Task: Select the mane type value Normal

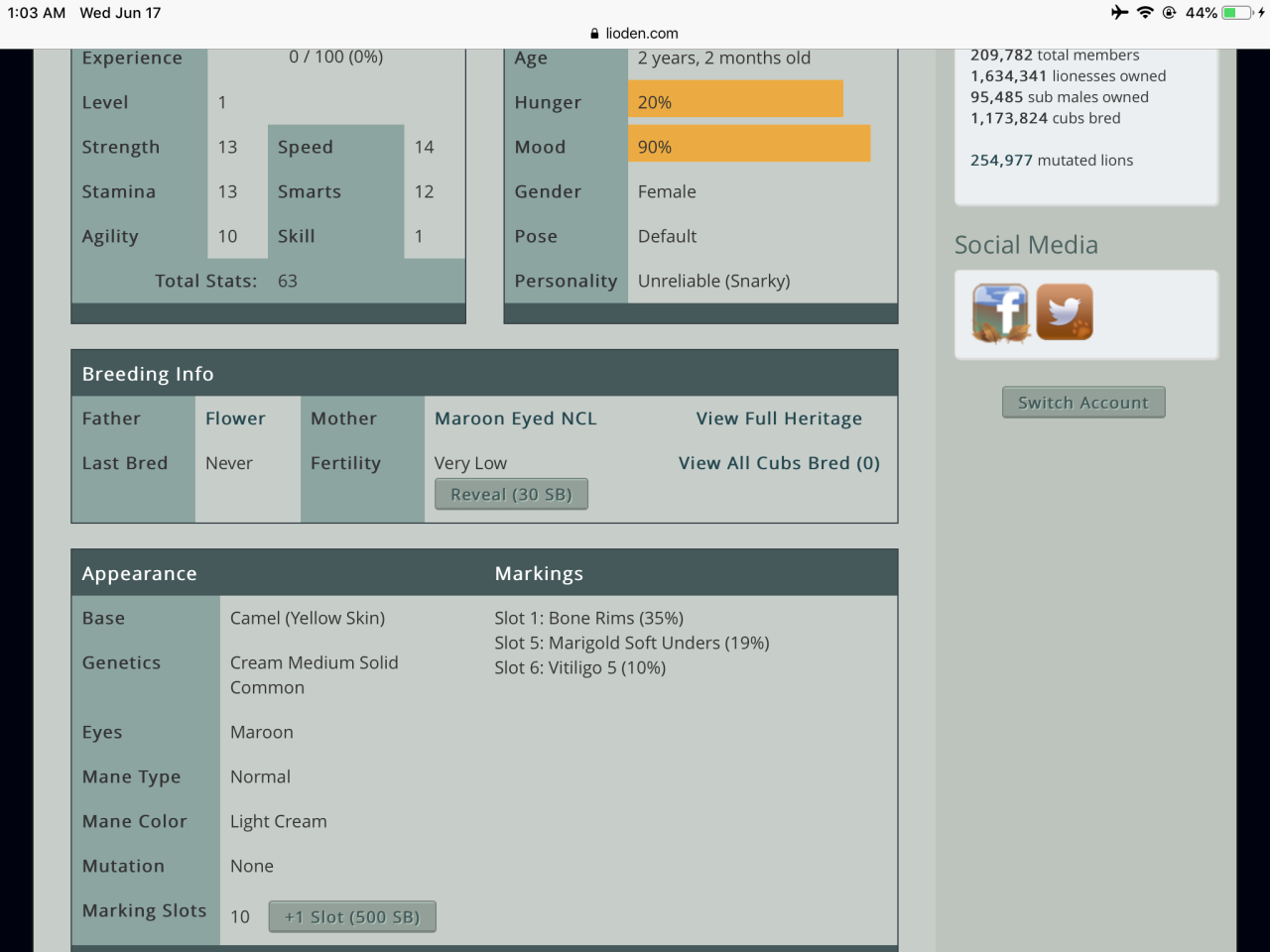Action: [261, 776]
